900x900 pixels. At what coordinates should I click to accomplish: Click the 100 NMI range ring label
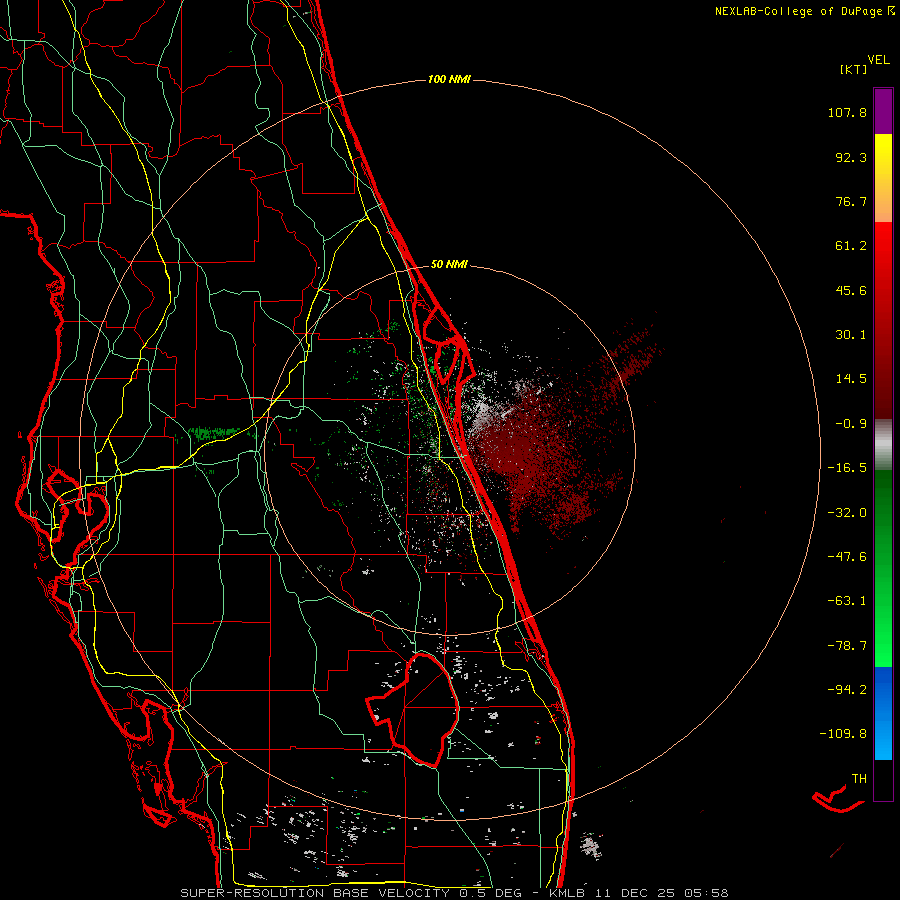point(449,79)
